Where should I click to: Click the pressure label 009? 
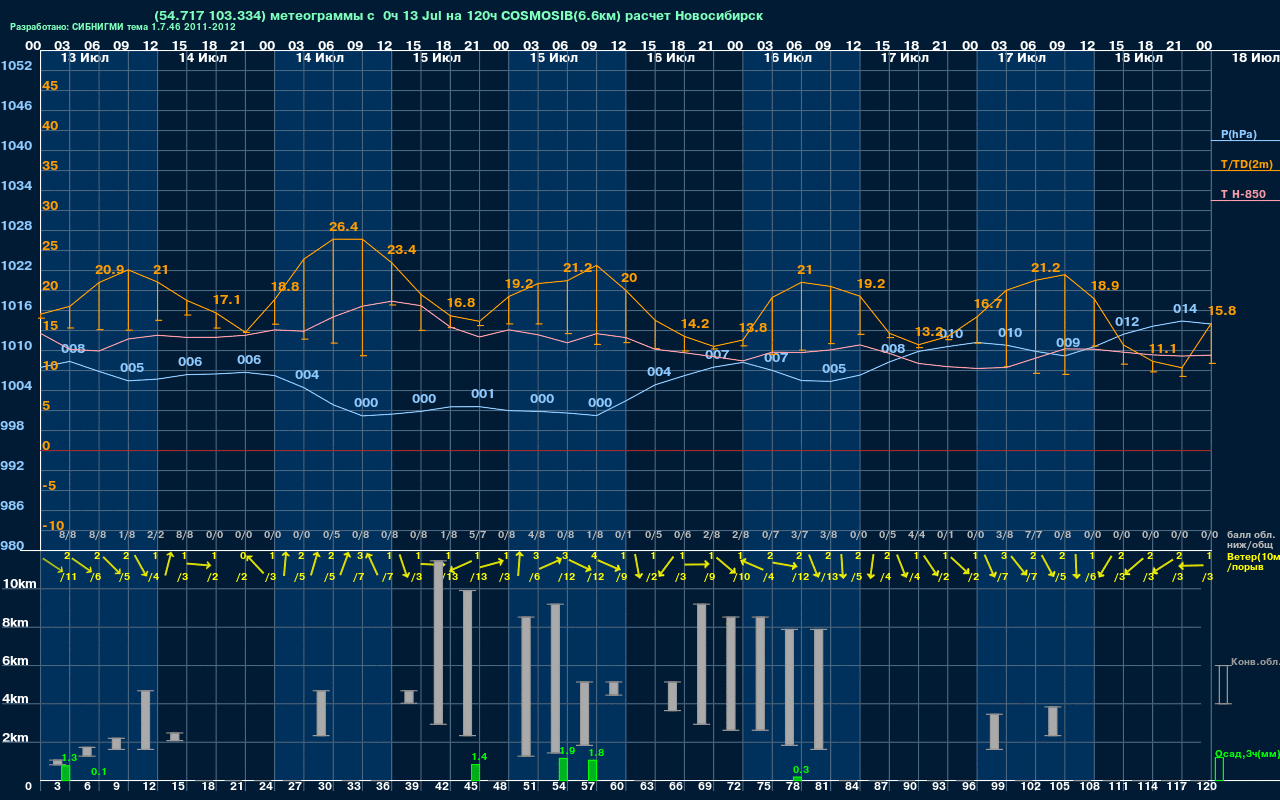pyautogui.click(x=1068, y=343)
